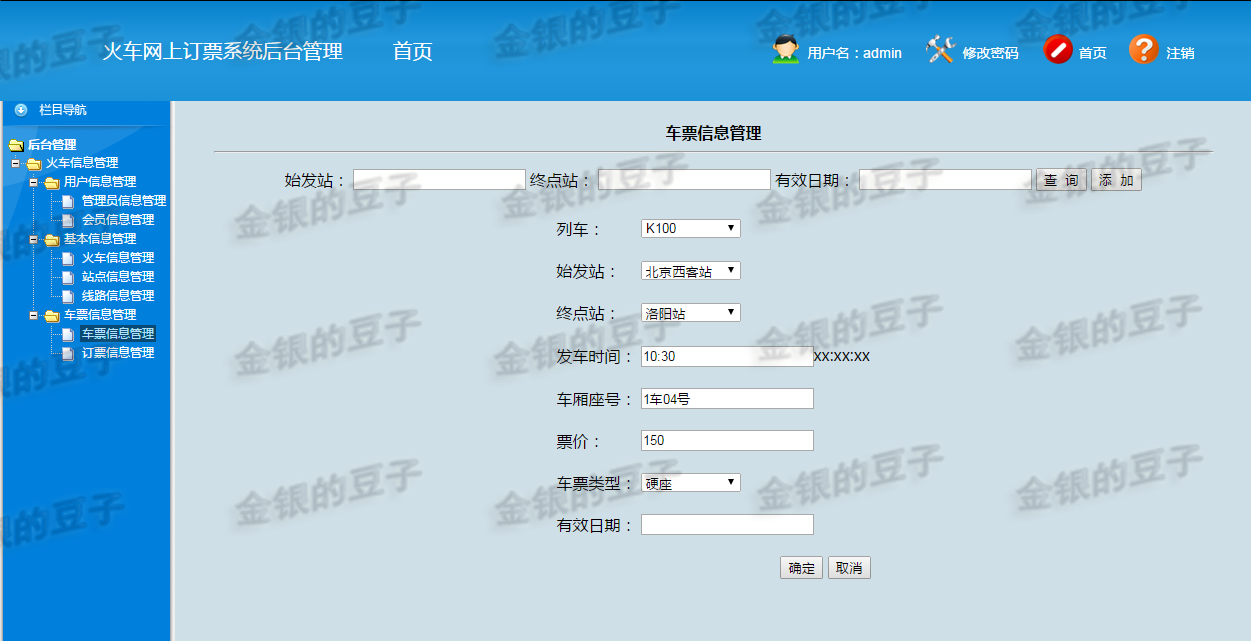Click the folder icon beside 基本信息管理
Viewport: 1251px width, 641px height.
51,238
